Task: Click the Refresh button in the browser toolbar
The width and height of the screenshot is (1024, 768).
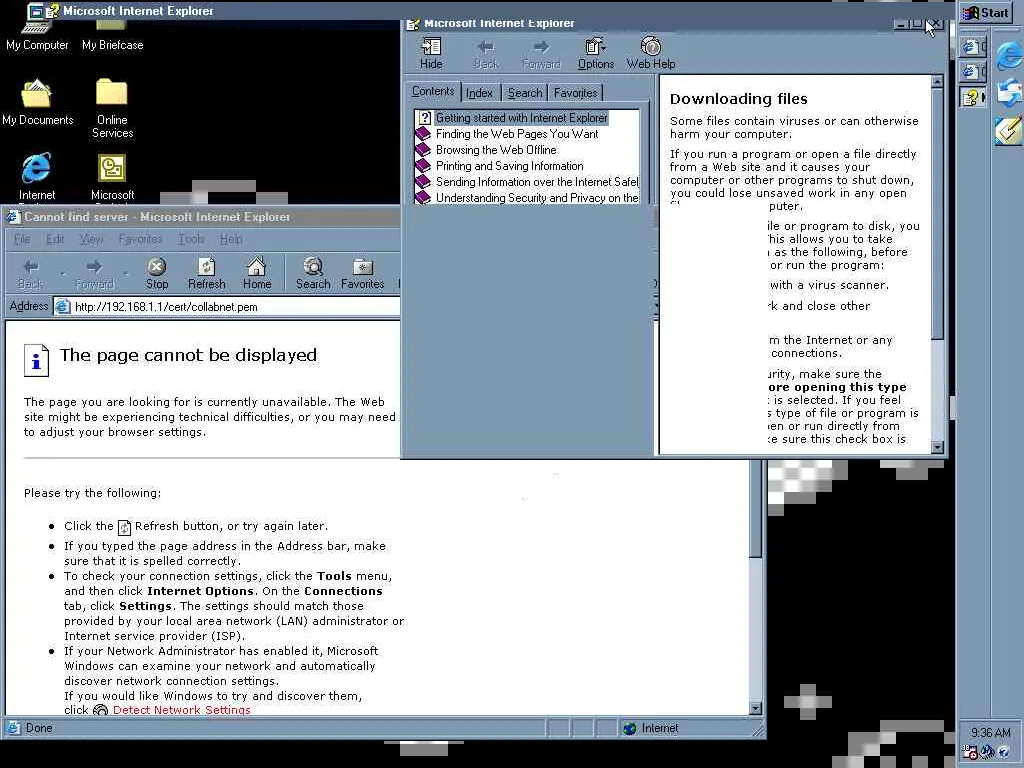Action: [206, 274]
